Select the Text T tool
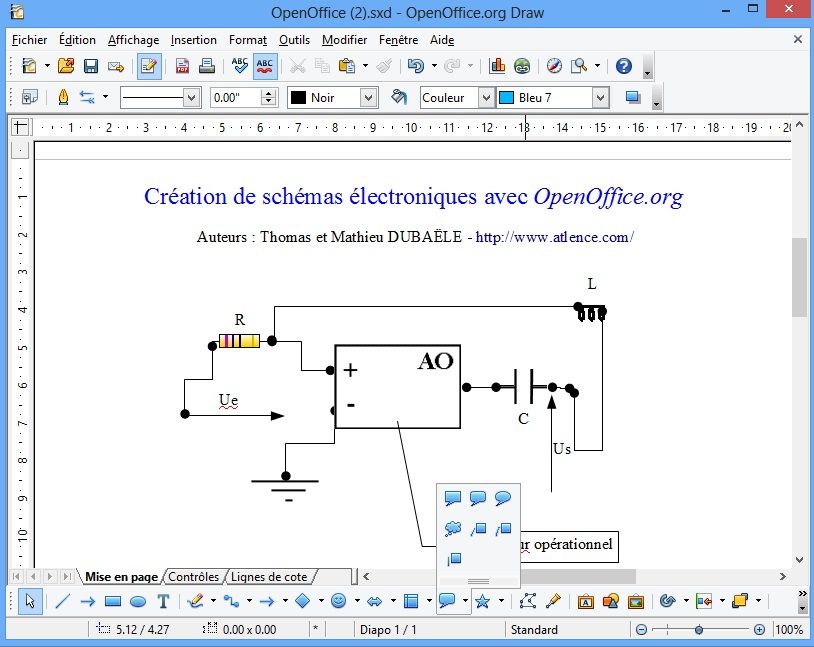 coord(163,601)
